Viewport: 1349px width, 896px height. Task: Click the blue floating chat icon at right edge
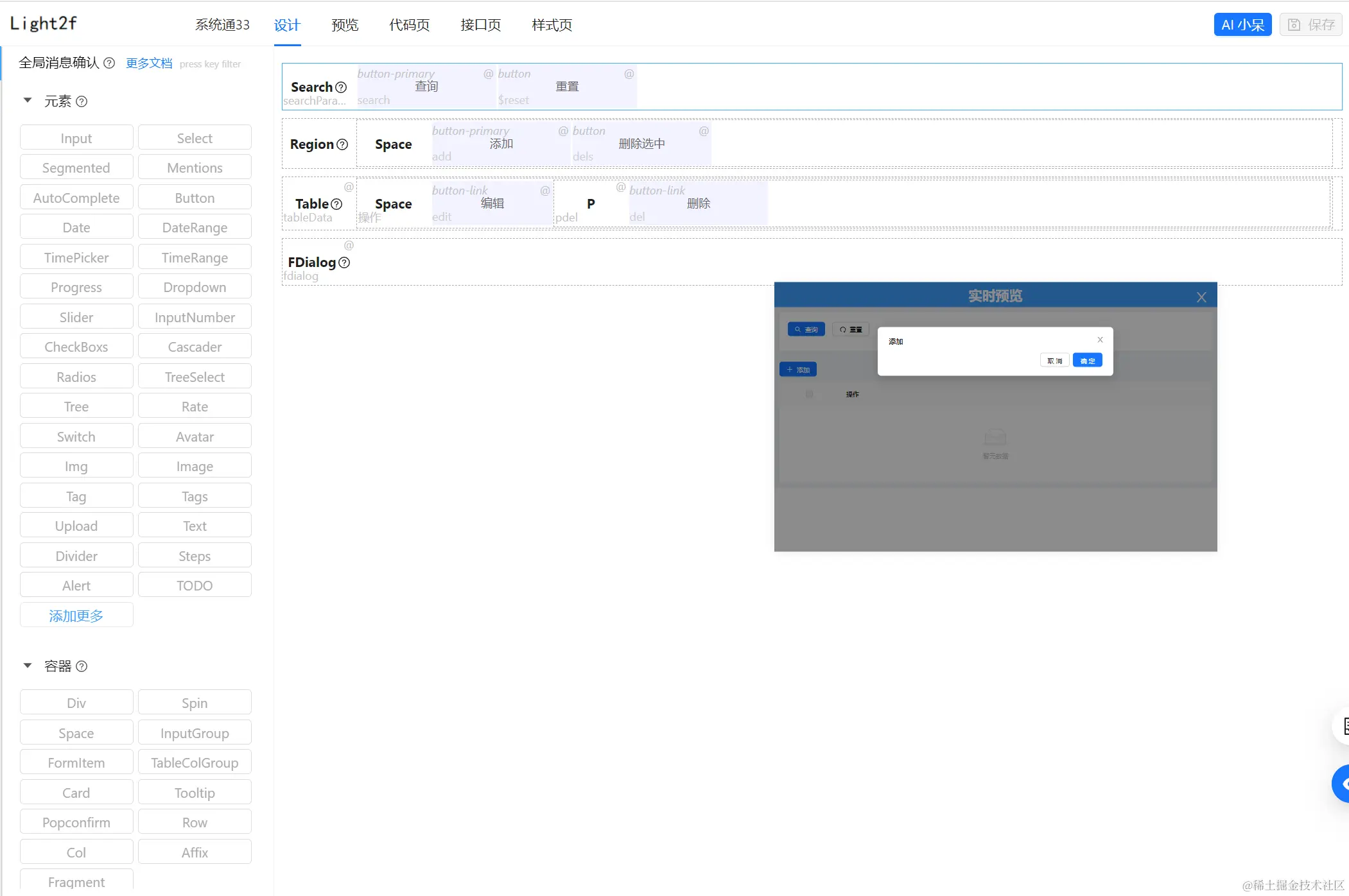coord(1342,784)
